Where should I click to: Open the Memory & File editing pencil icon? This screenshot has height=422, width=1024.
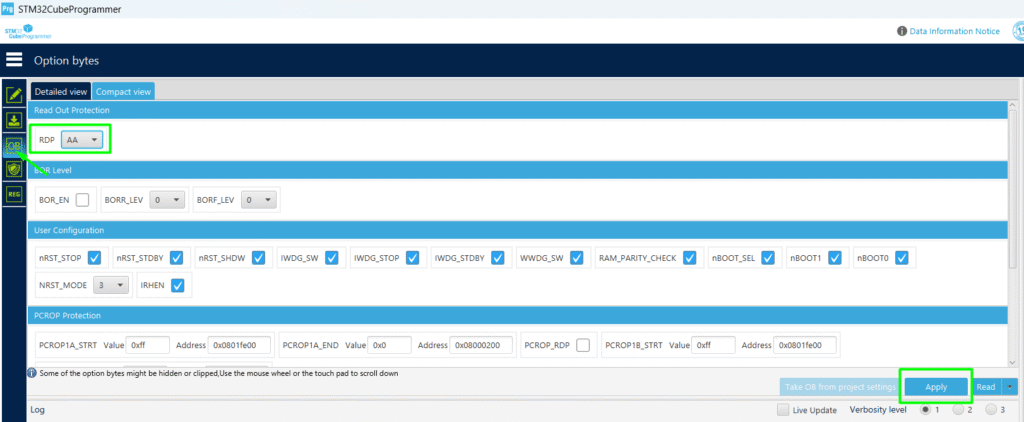pos(14,96)
